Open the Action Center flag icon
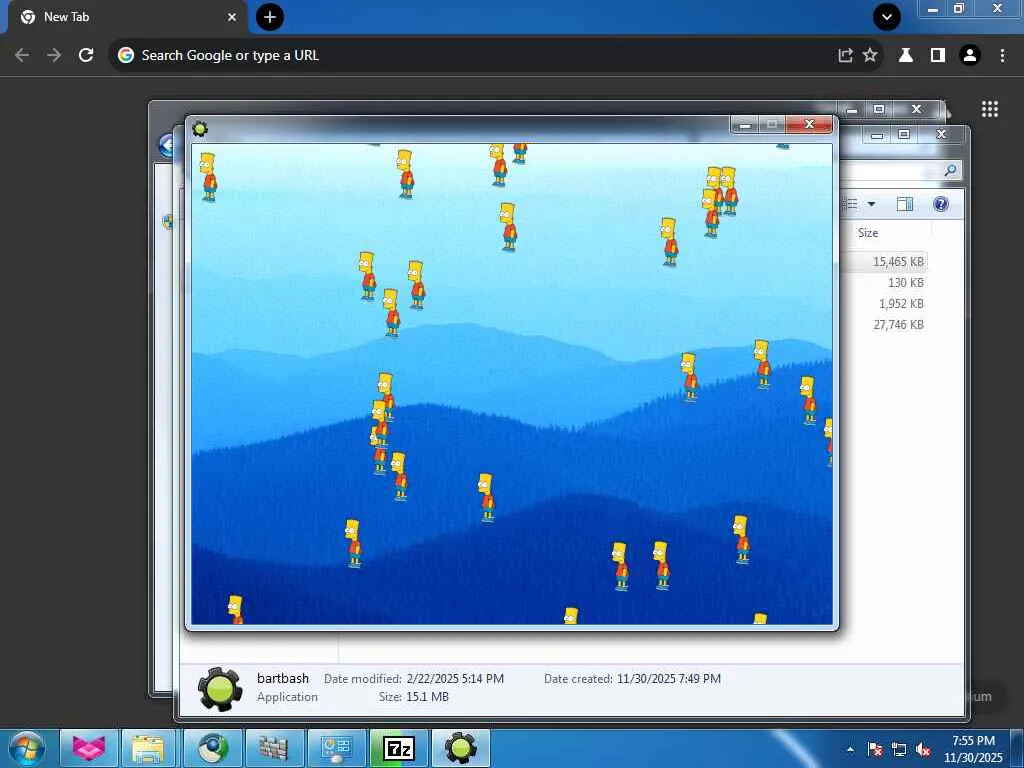 [874, 750]
